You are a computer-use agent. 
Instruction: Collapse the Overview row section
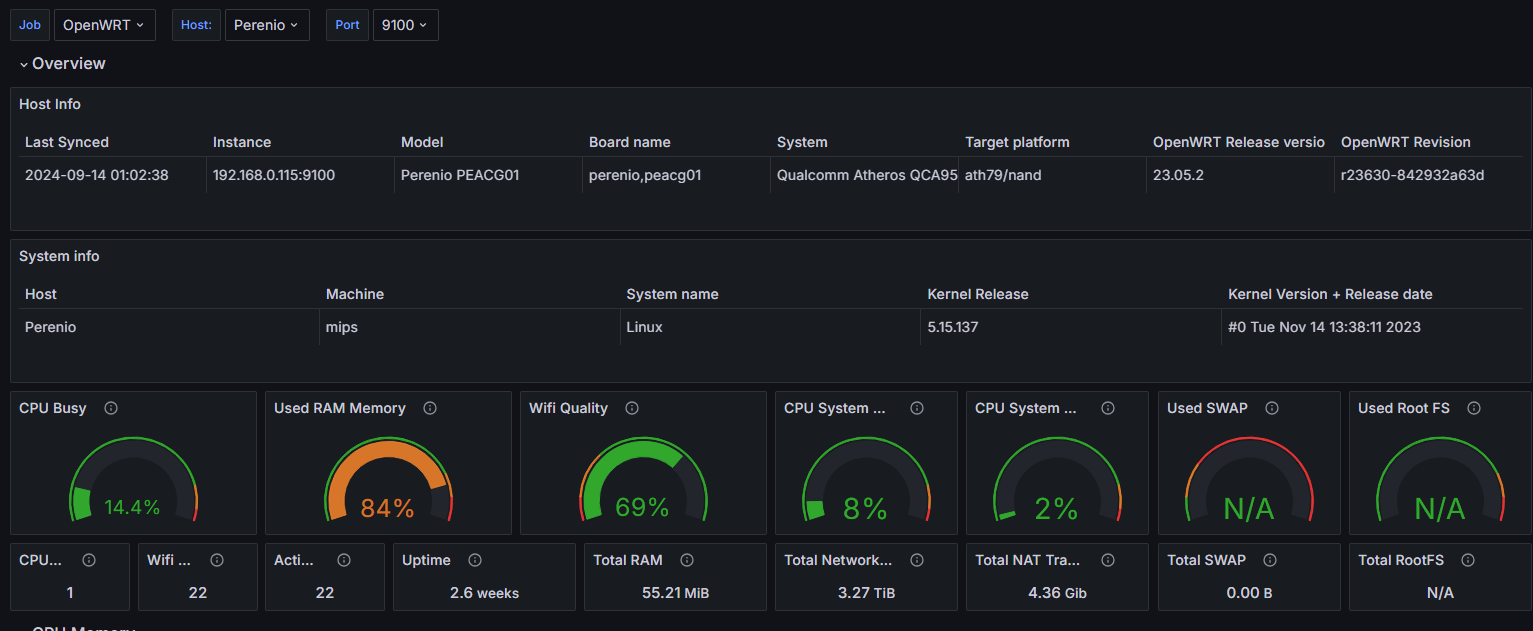click(62, 63)
